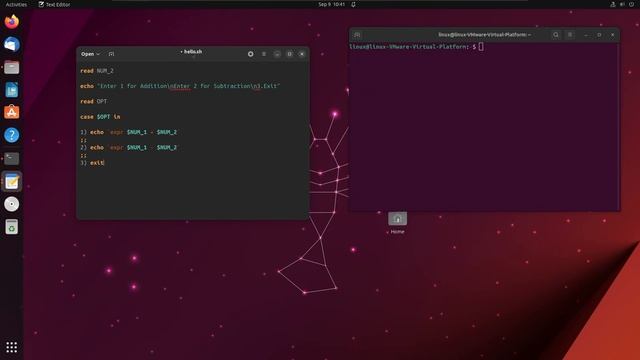Image resolution: width=640 pixels, height=360 pixels.
Task: Click notification bell beside the clock
Action: click(353, 4)
